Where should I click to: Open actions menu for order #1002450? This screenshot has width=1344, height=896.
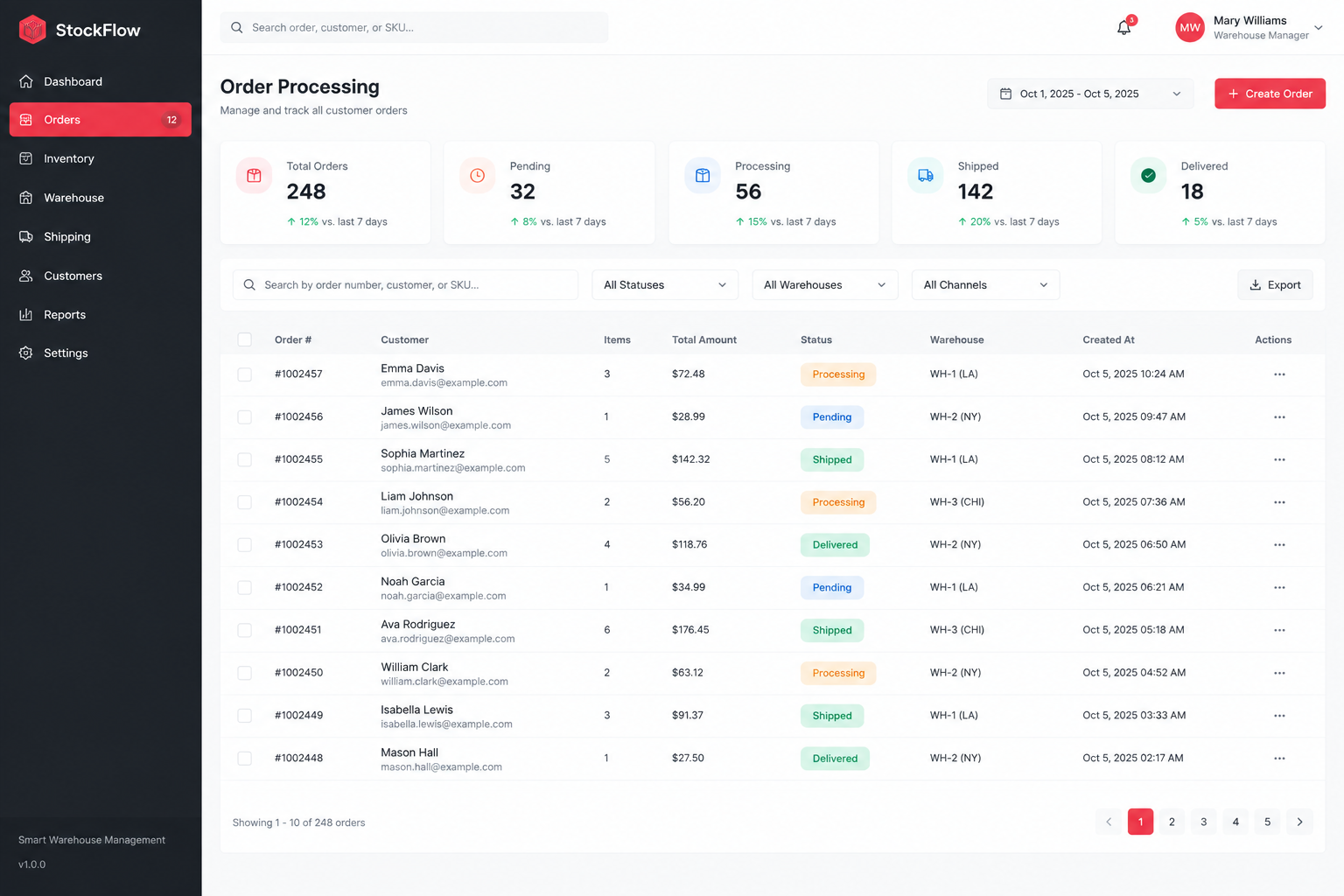pos(1279,673)
